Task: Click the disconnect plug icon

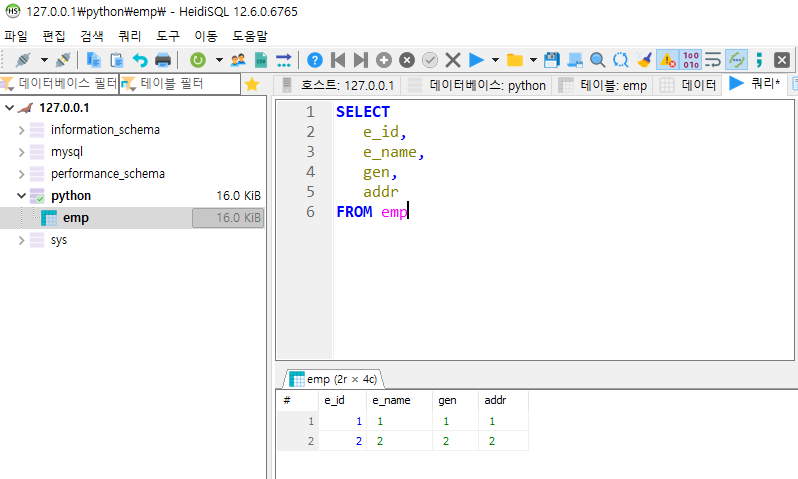Action: [63, 60]
